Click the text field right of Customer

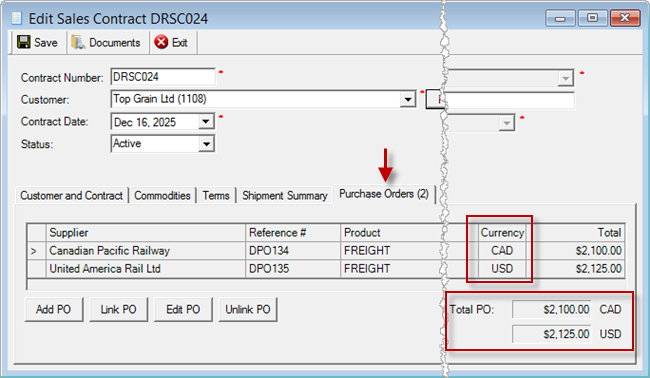tap(510, 100)
